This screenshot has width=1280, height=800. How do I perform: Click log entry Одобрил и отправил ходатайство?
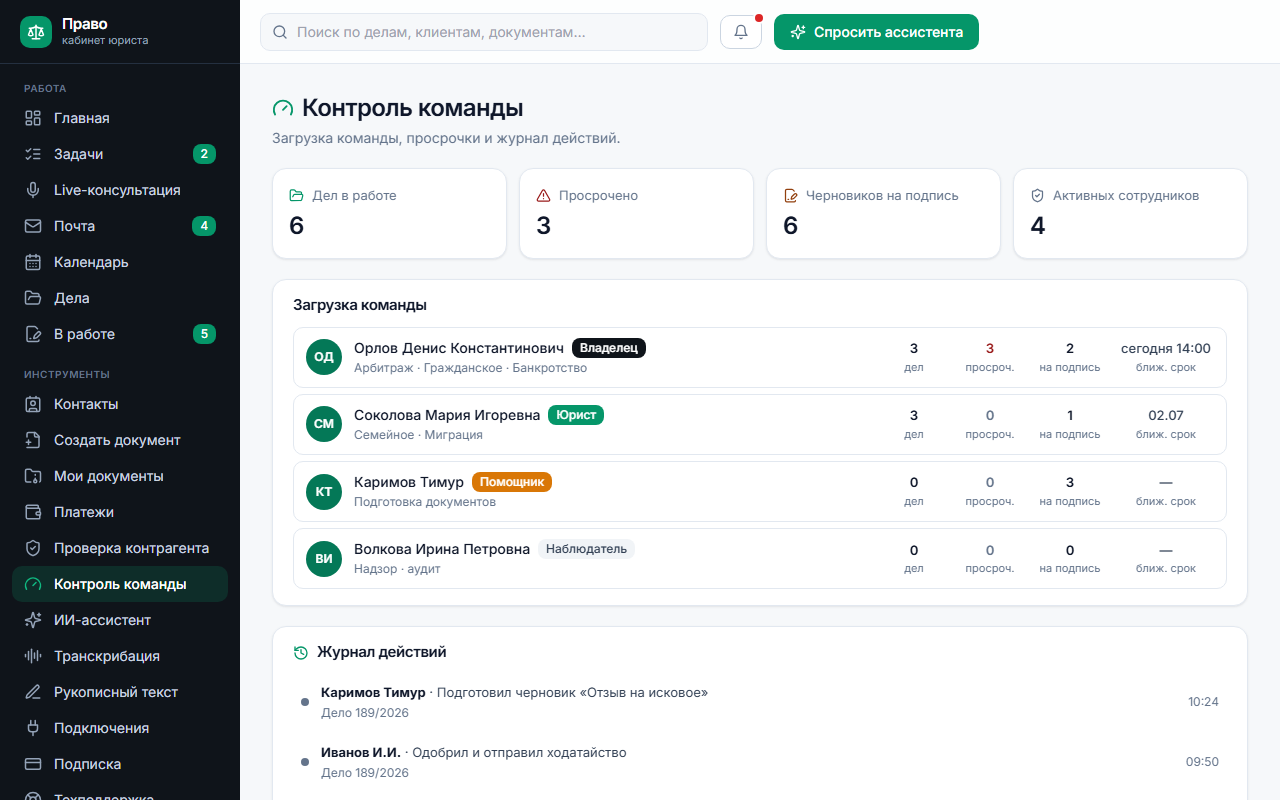point(520,753)
